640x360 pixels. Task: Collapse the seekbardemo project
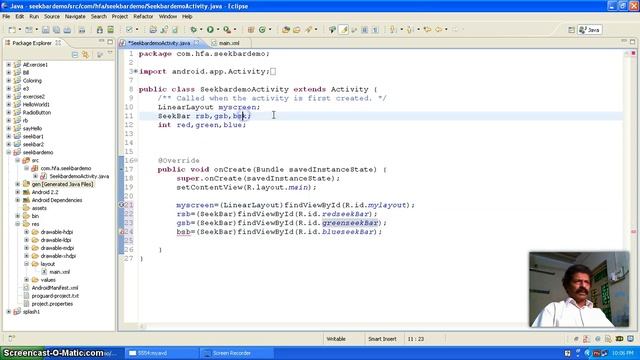(x=9, y=152)
